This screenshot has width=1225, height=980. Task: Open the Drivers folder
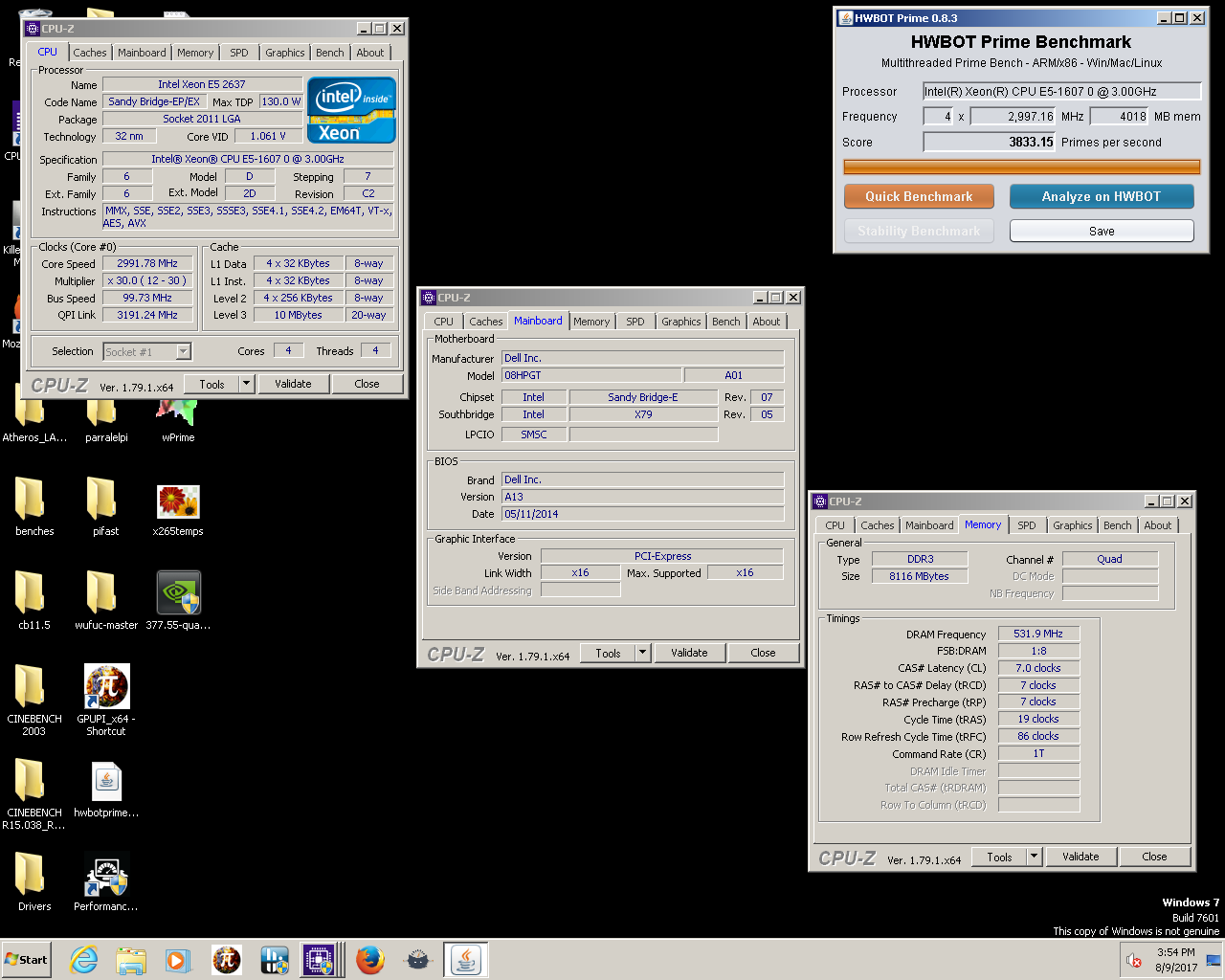pos(34,881)
